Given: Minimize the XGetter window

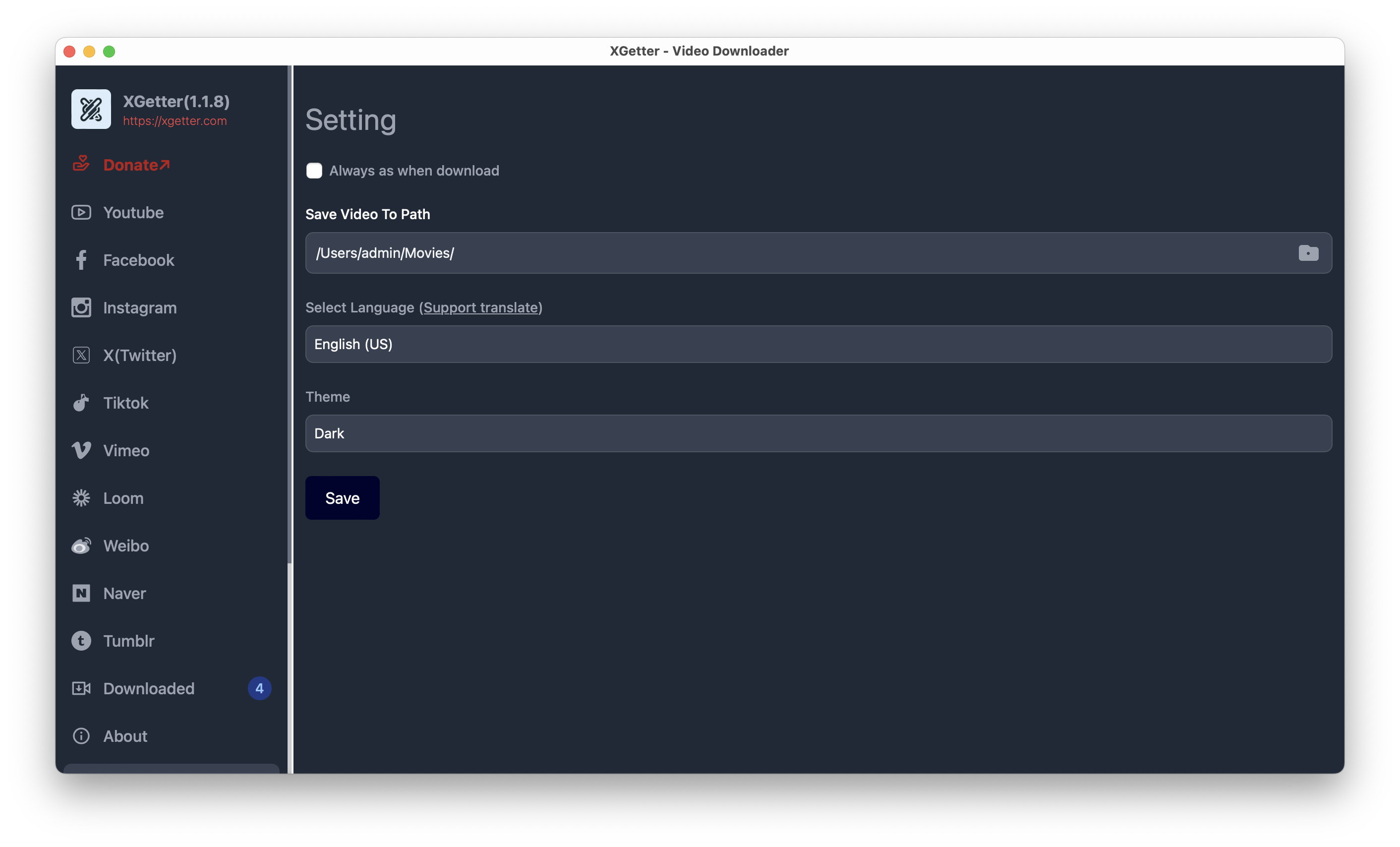Looking at the screenshot, I should click(89, 52).
